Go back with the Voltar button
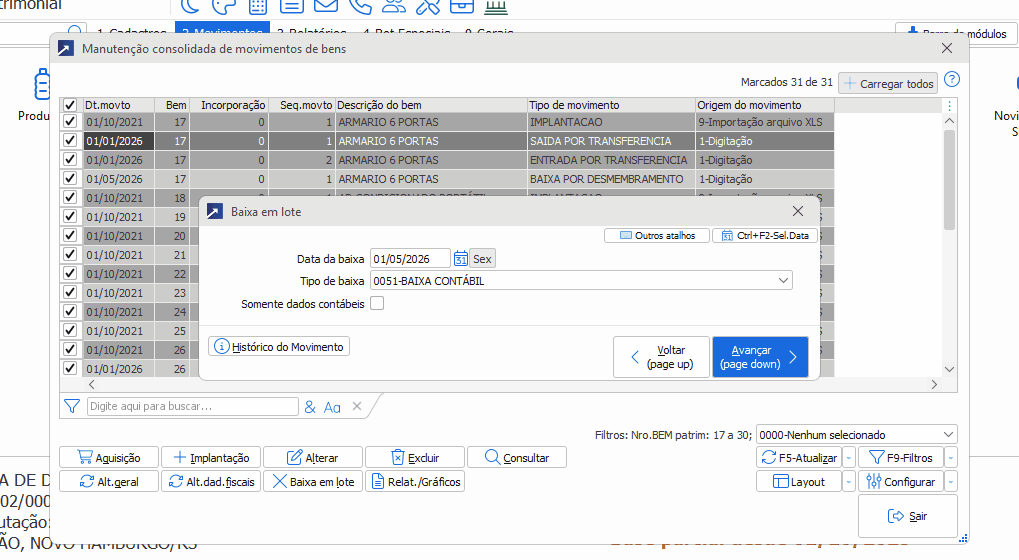Screen dimensions: 1019x560 coord(662,357)
